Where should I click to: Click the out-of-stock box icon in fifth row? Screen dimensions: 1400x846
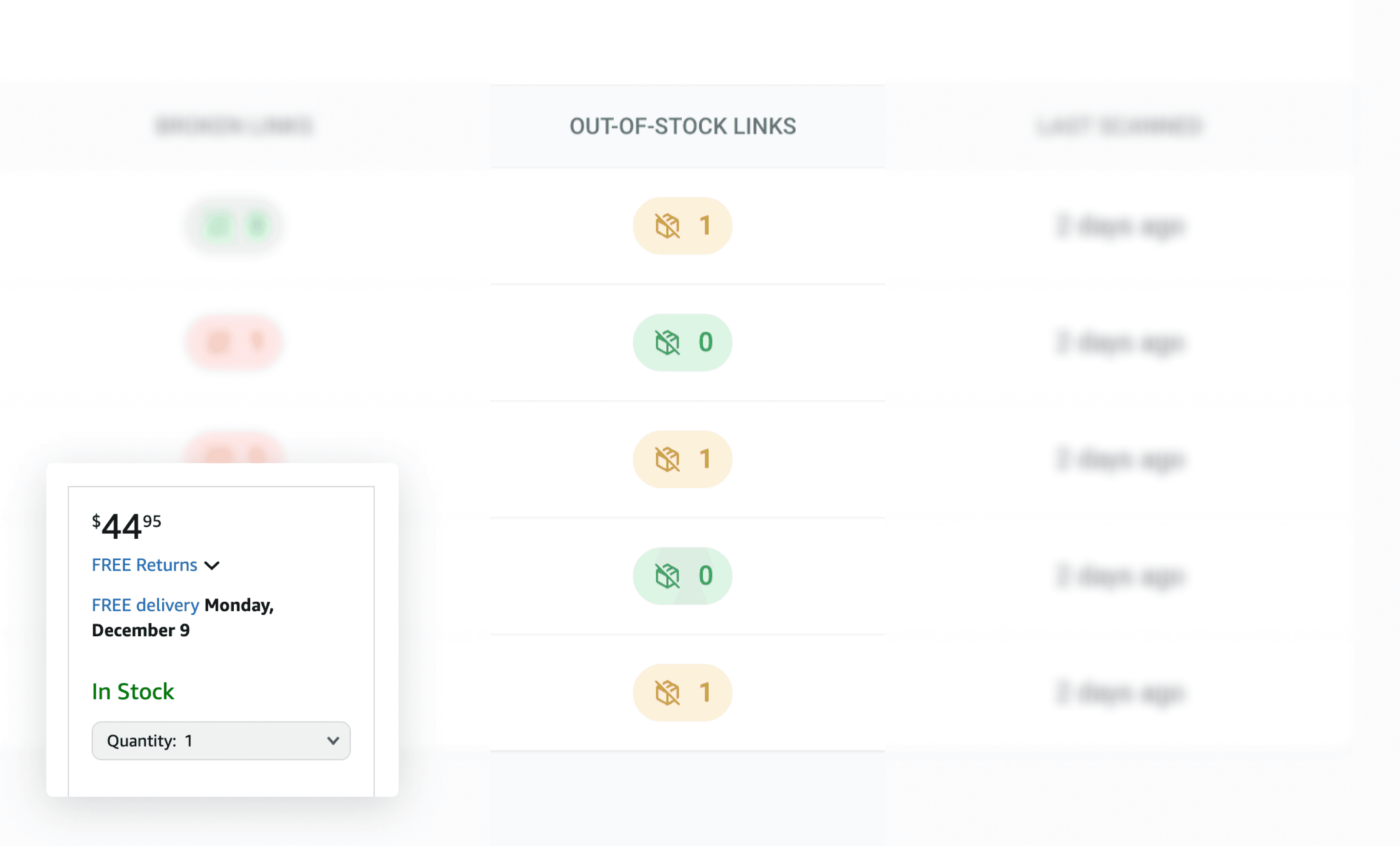(x=667, y=692)
